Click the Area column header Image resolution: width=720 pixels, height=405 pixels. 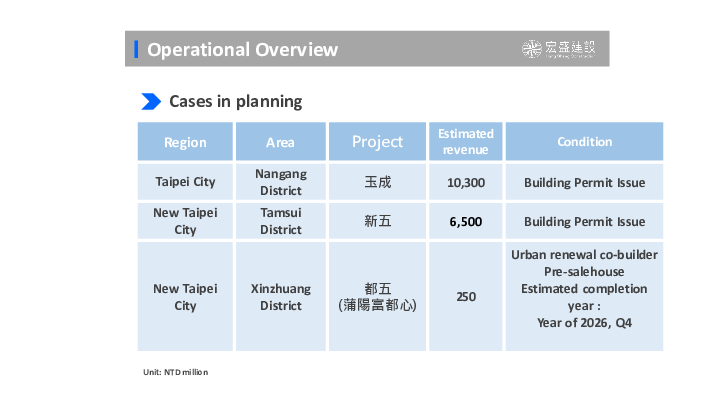point(280,142)
